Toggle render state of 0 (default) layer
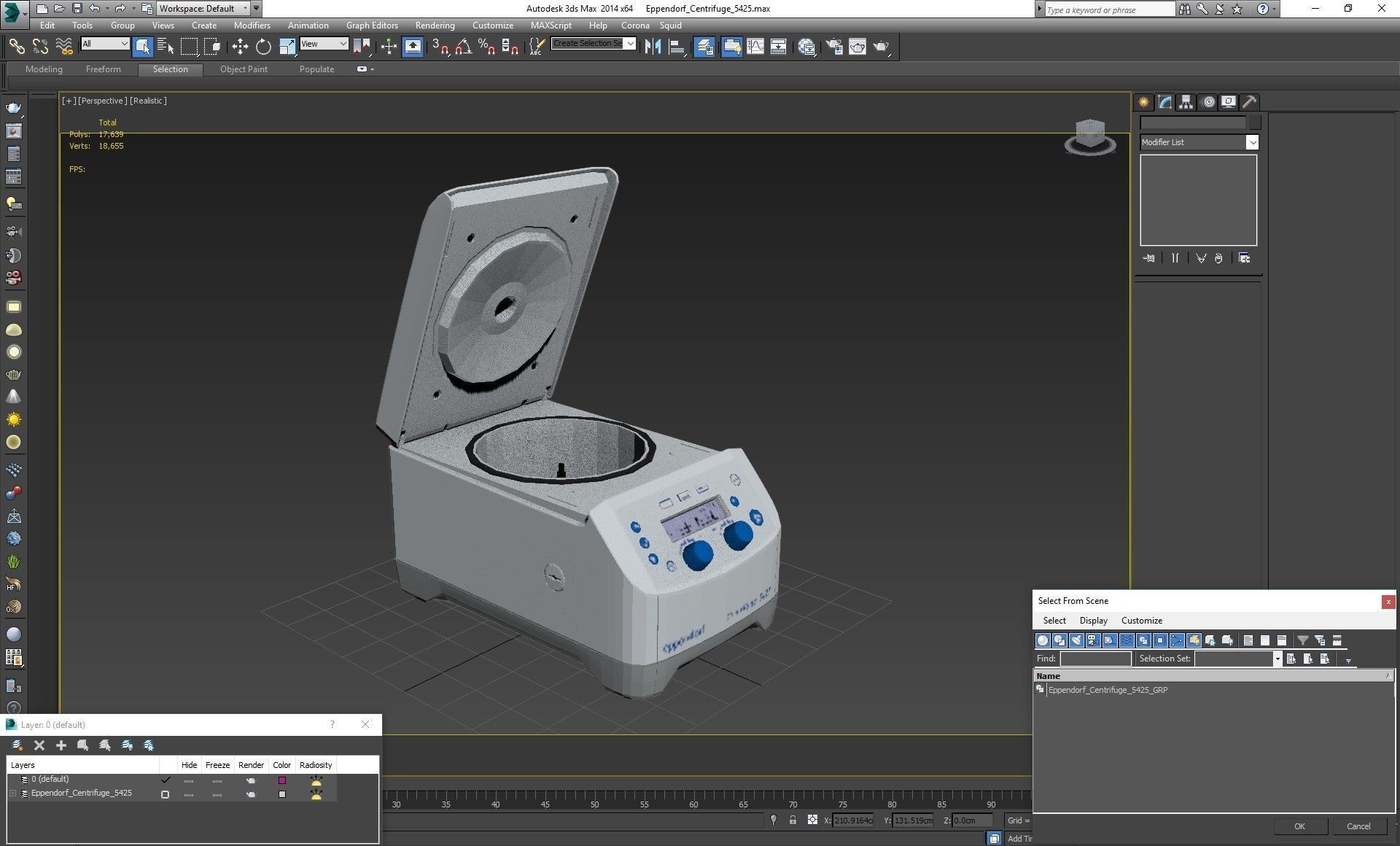The image size is (1400, 846). coord(251,780)
